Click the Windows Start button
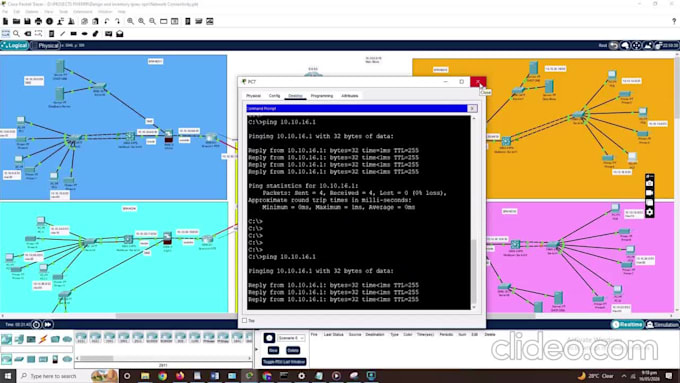The height and width of the screenshot is (383, 680). 7,376
